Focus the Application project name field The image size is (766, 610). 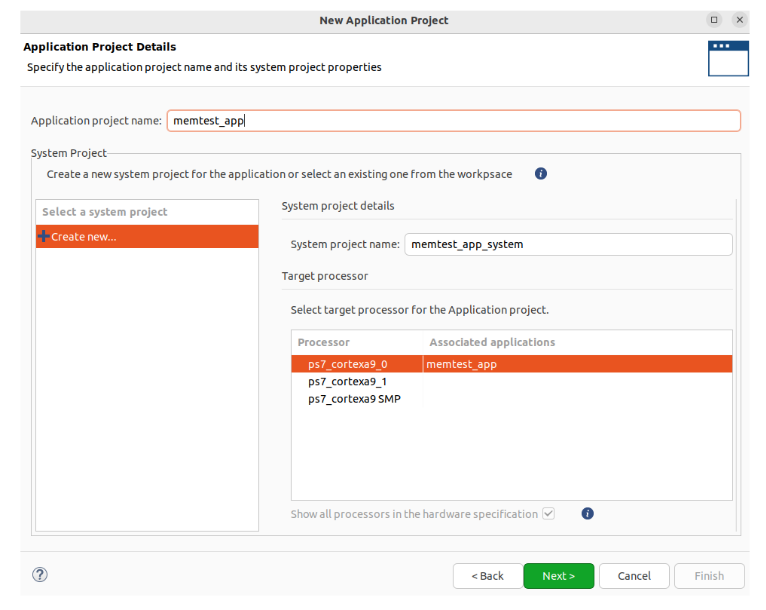coord(453,121)
